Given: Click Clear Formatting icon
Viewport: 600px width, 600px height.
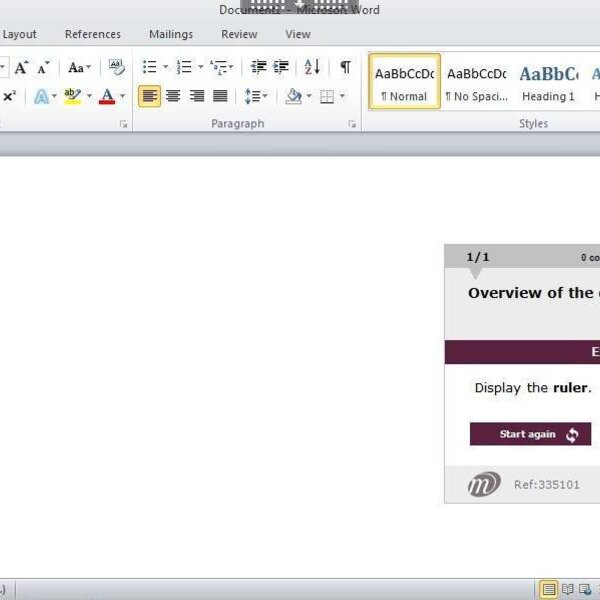Looking at the screenshot, I should coord(116,67).
